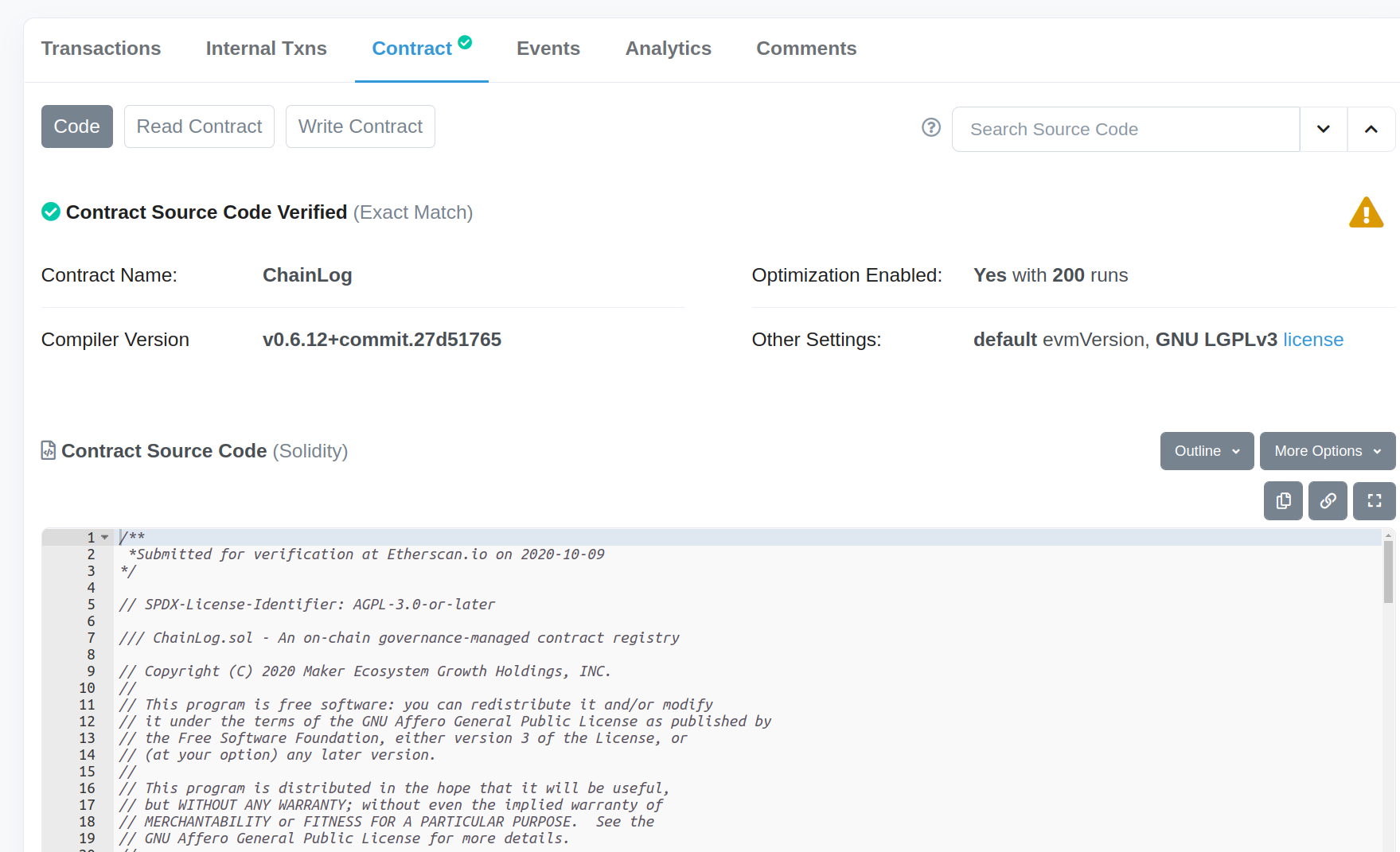
Task: Click the ChainLog contract name
Action: point(307,275)
